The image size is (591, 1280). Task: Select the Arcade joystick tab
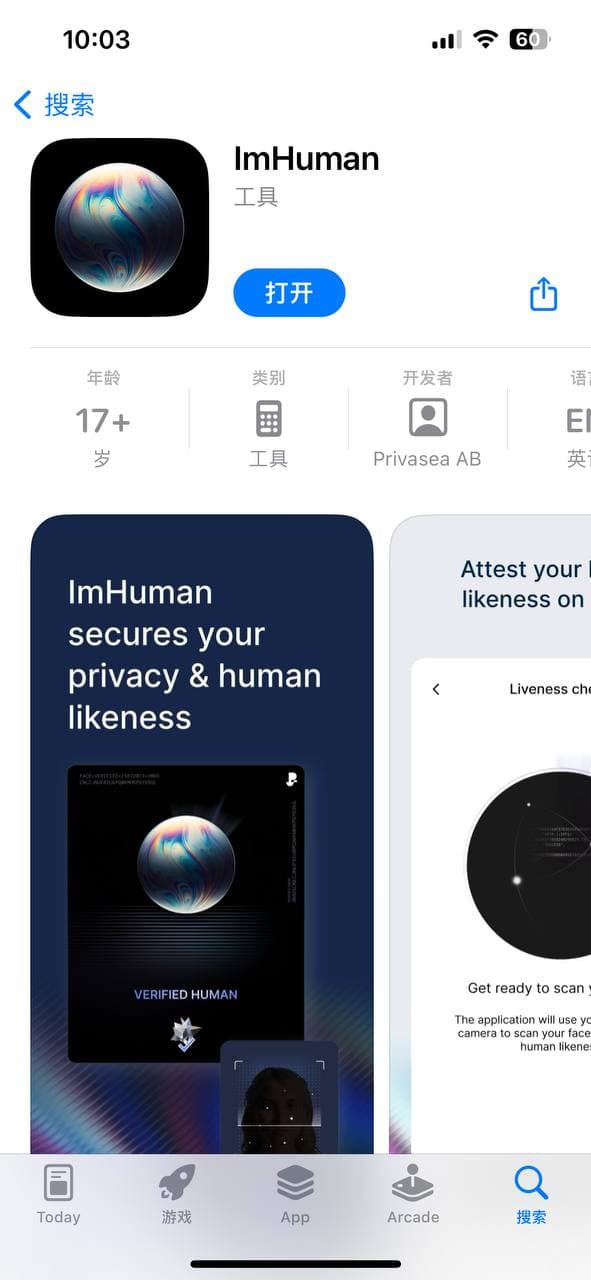point(413,1196)
